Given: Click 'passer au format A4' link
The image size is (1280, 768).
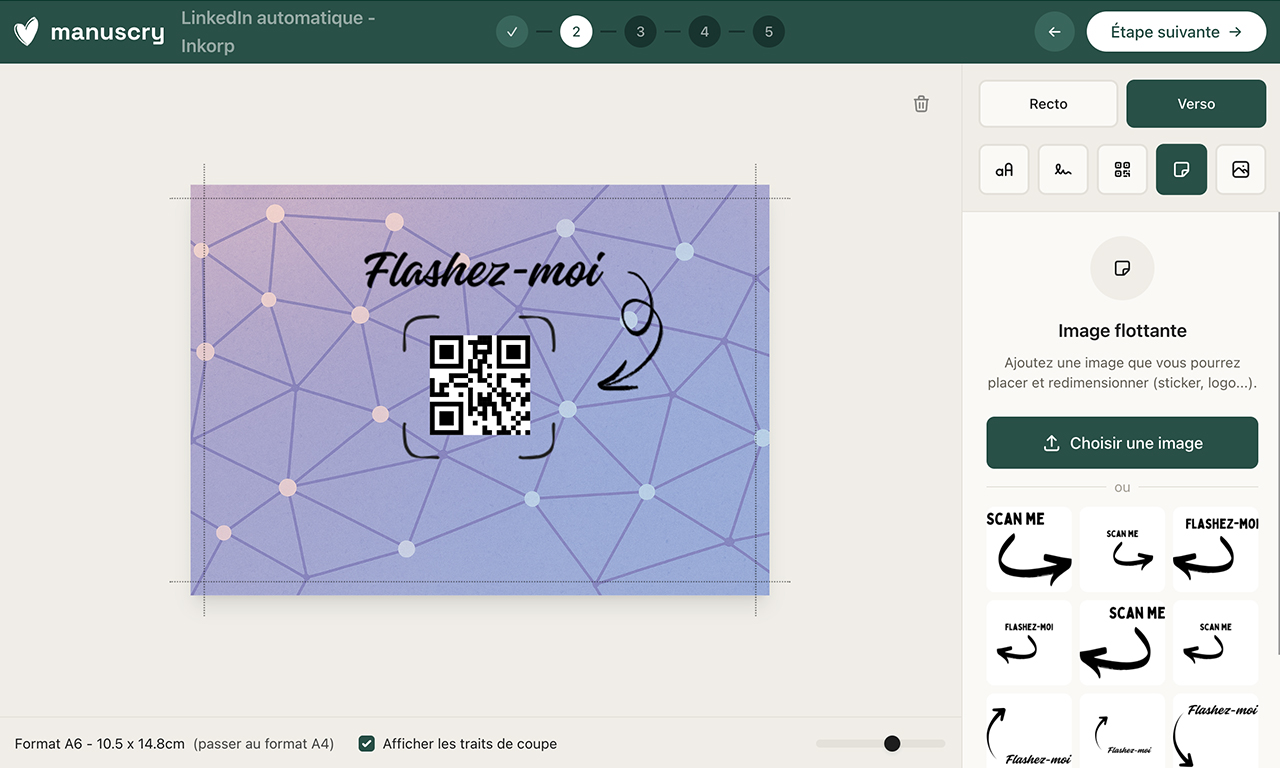Looking at the screenshot, I should click(x=264, y=743).
